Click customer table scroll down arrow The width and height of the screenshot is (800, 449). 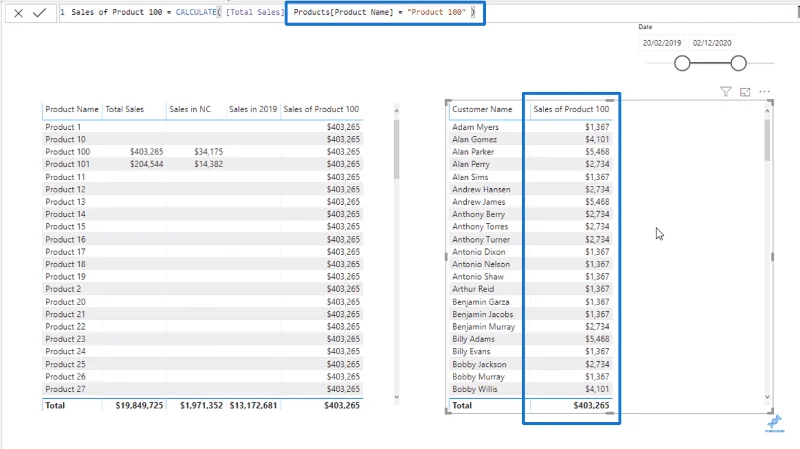pos(767,397)
